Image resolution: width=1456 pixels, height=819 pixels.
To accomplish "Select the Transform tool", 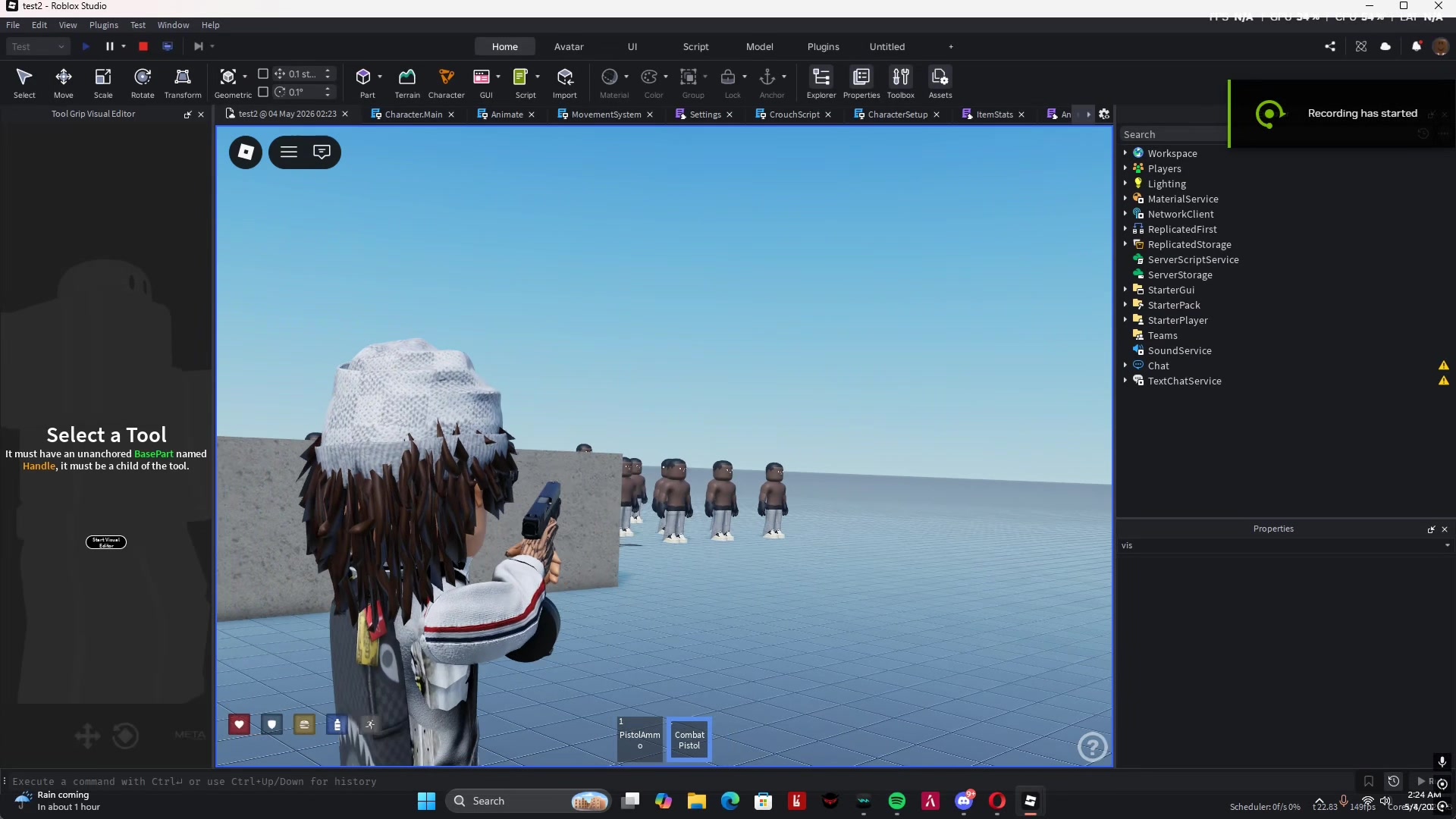I will tap(183, 83).
